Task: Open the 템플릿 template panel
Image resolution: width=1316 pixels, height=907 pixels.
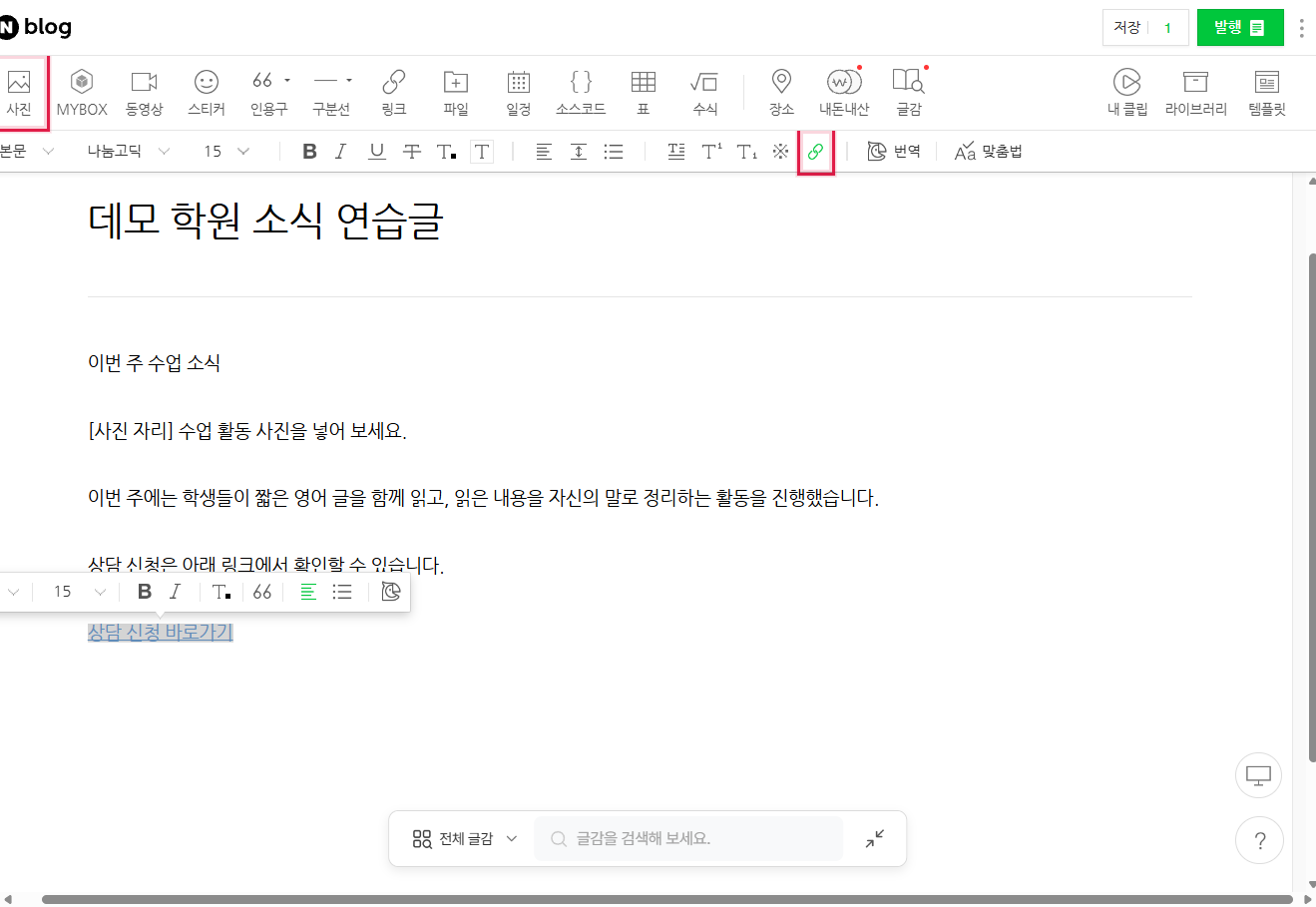Action: 1267,93
